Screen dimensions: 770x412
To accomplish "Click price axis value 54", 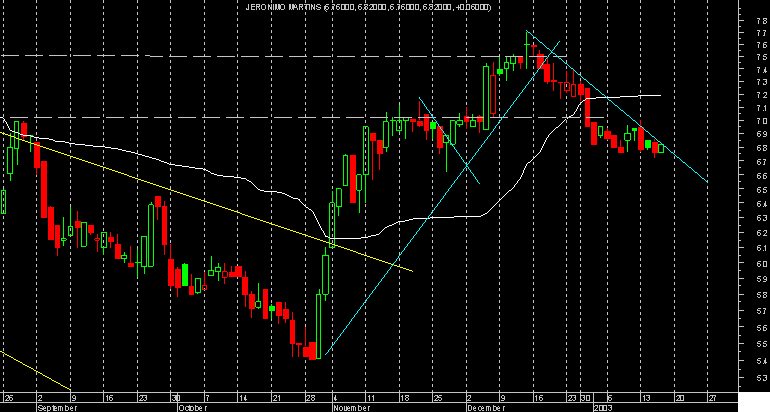I will coord(762,361).
